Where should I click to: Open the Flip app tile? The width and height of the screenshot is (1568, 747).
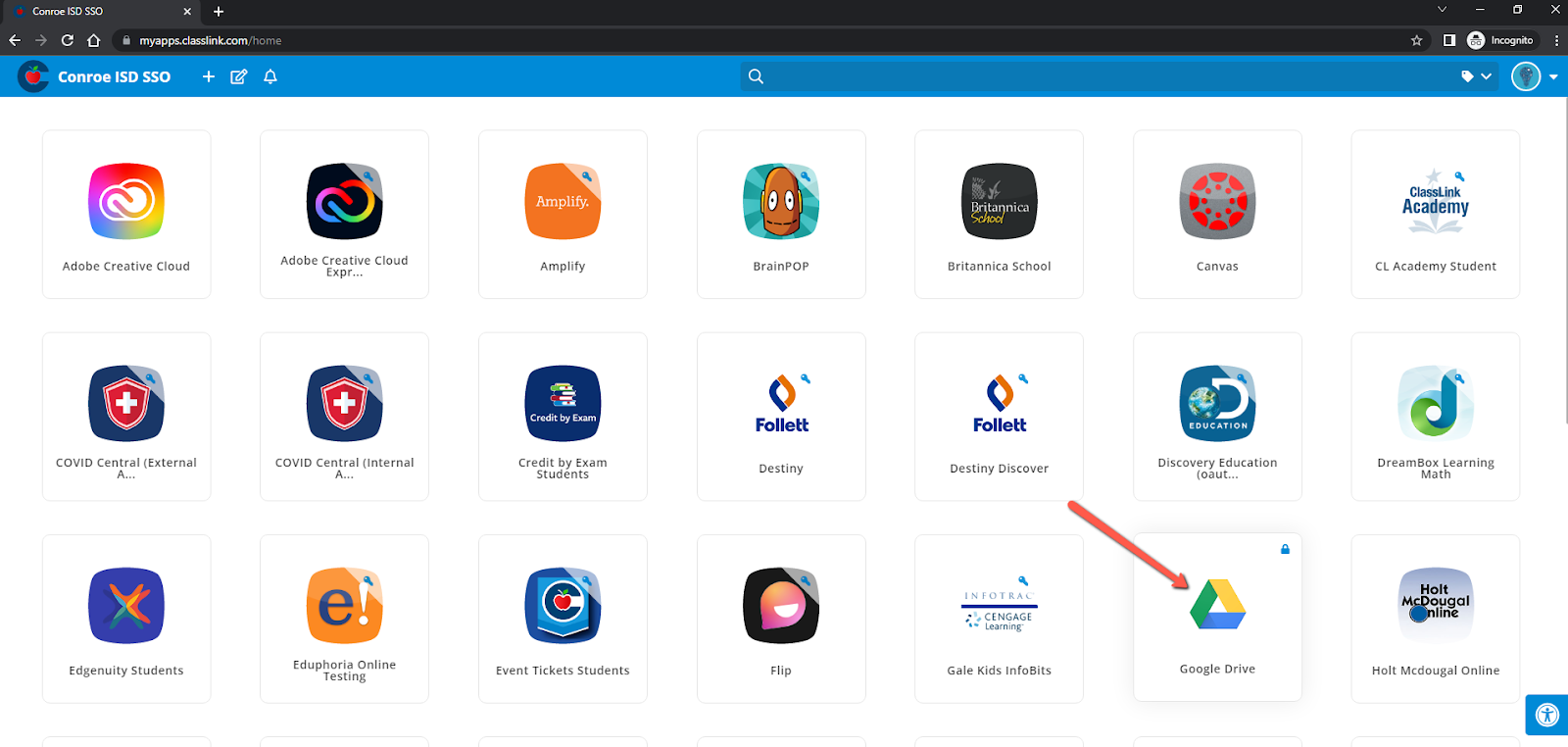(x=780, y=619)
